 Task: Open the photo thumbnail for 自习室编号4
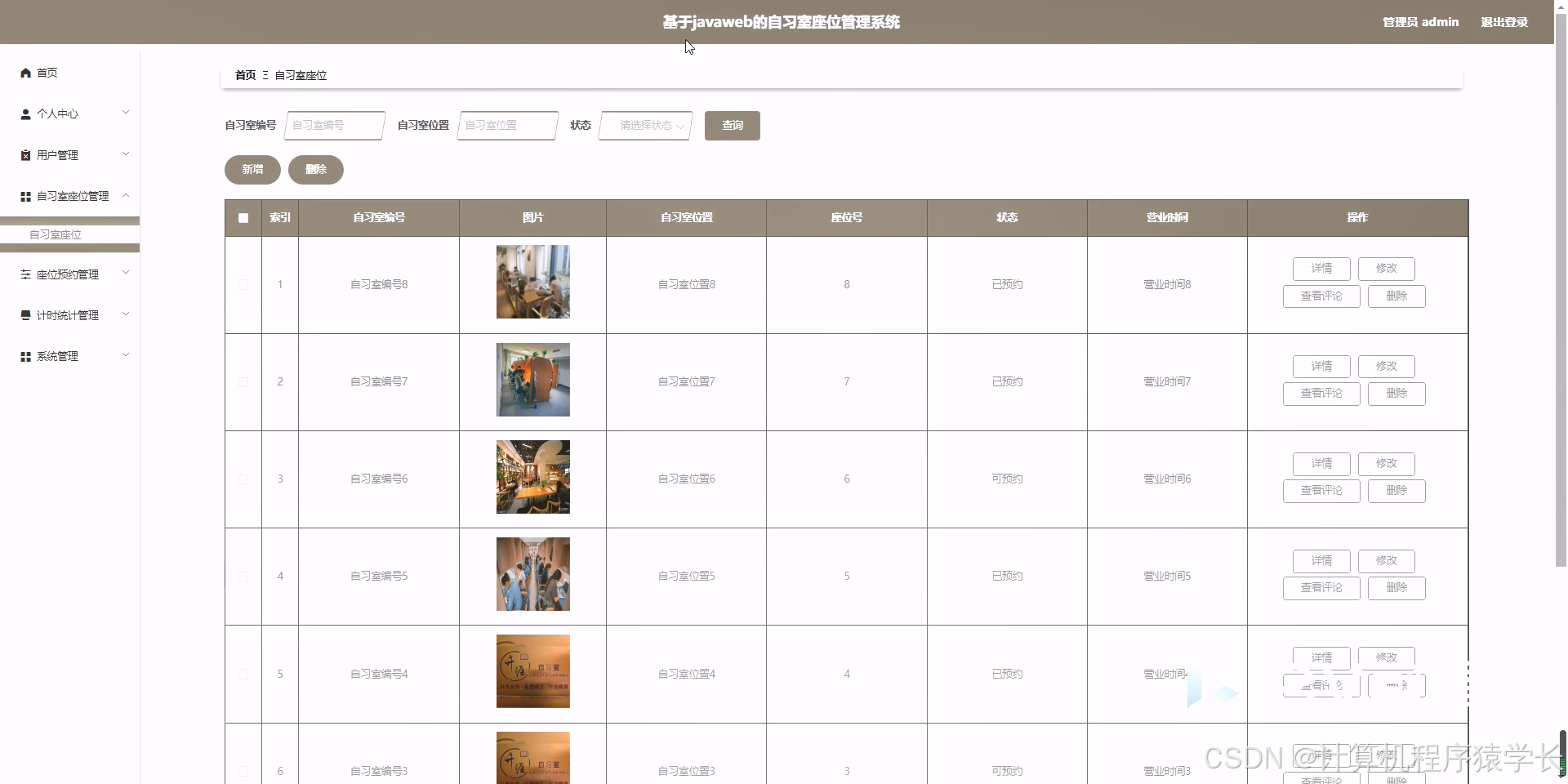533,671
